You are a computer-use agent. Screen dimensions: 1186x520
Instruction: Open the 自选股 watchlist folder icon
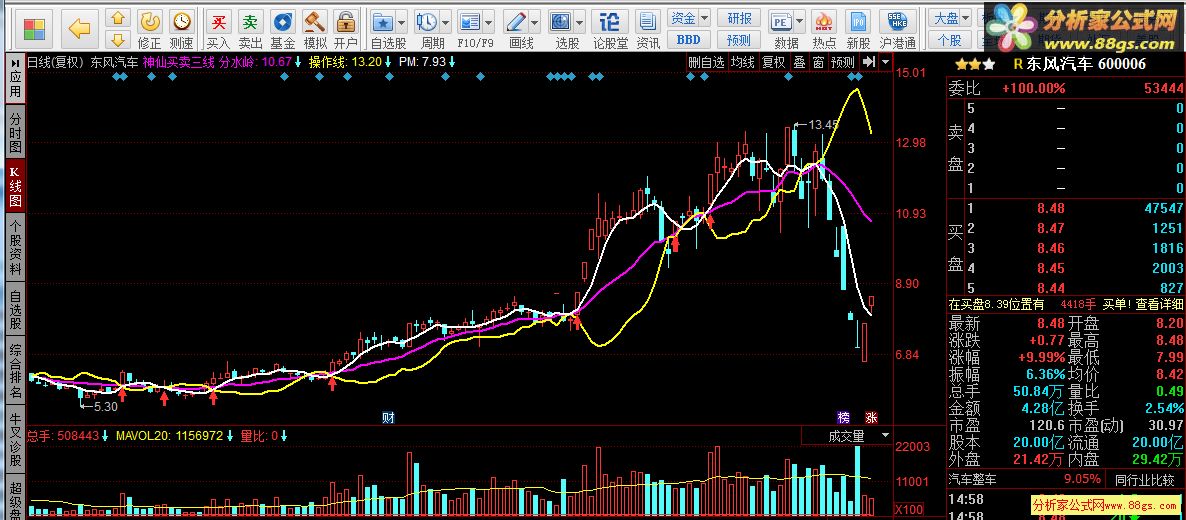tap(383, 21)
